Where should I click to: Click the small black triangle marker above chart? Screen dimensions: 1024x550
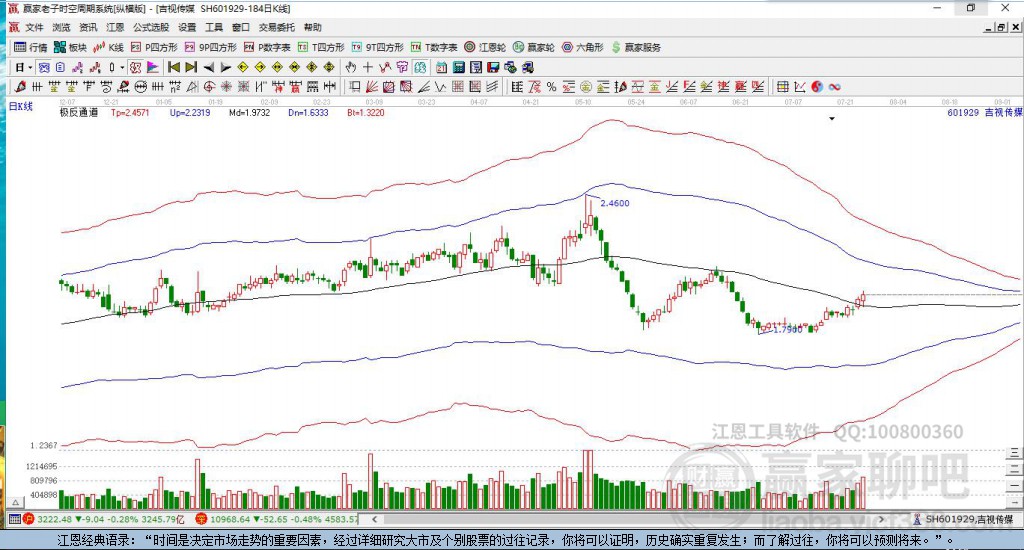[832, 119]
